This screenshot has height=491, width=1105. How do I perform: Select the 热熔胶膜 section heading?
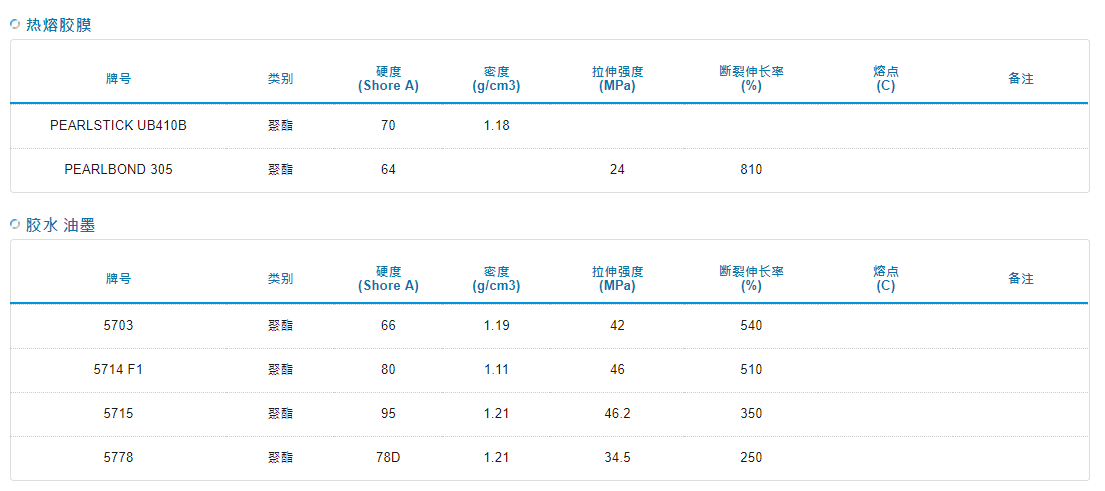tap(58, 25)
